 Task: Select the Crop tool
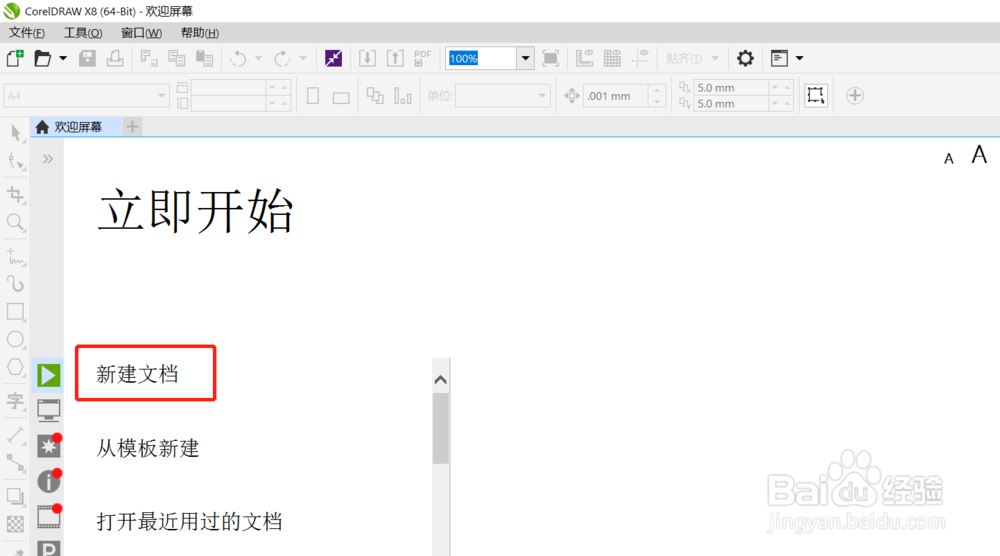click(16, 194)
